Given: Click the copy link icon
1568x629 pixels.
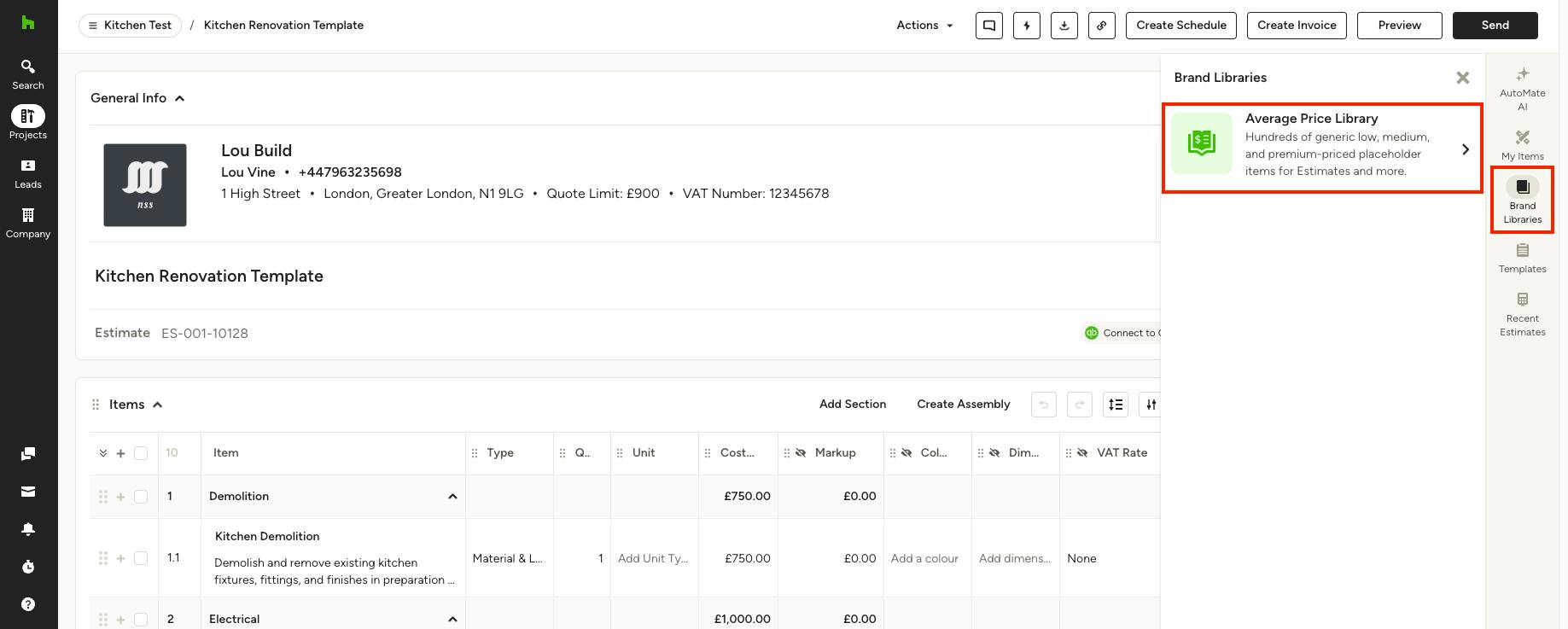Looking at the screenshot, I should [1101, 26].
